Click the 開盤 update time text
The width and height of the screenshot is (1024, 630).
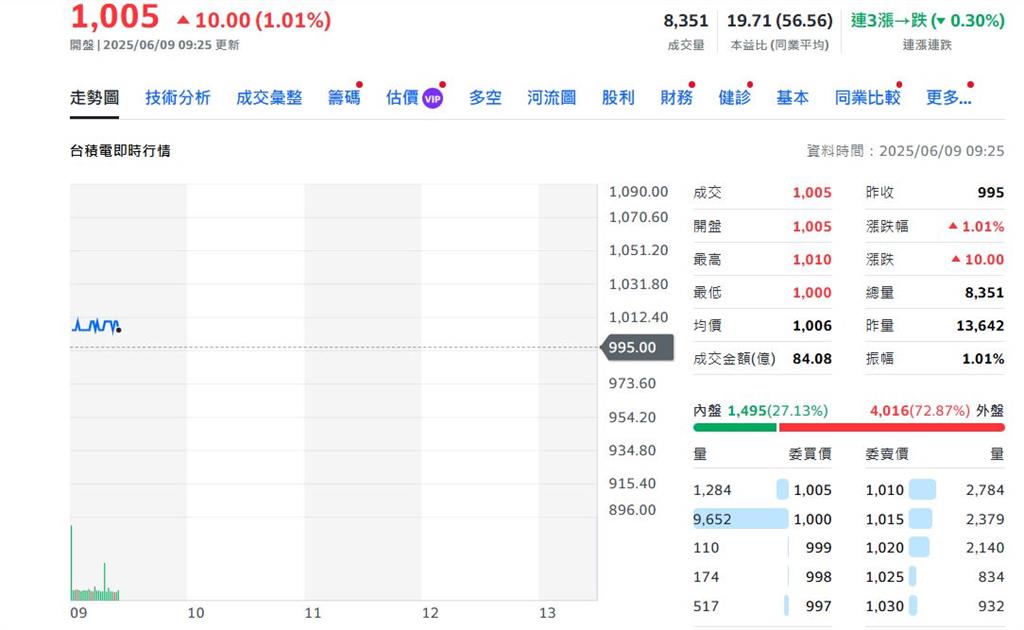pos(155,45)
